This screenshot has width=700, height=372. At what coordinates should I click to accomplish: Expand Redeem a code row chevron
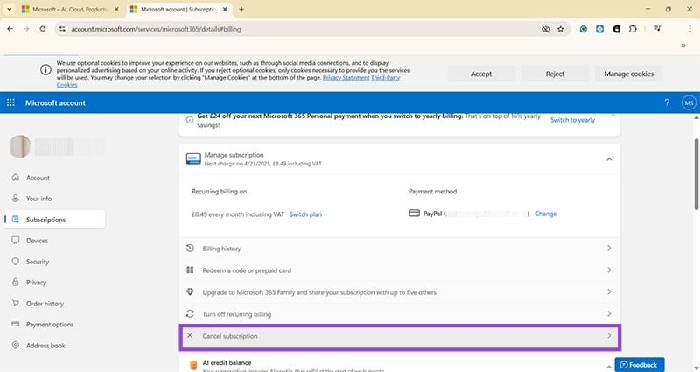click(609, 270)
